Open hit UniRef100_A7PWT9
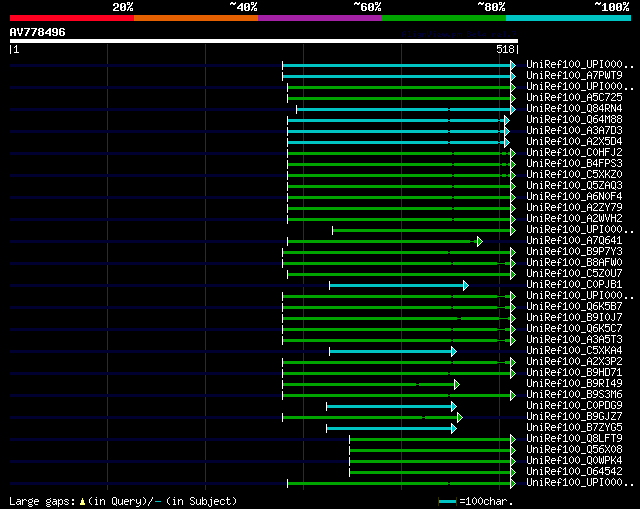 point(574,76)
